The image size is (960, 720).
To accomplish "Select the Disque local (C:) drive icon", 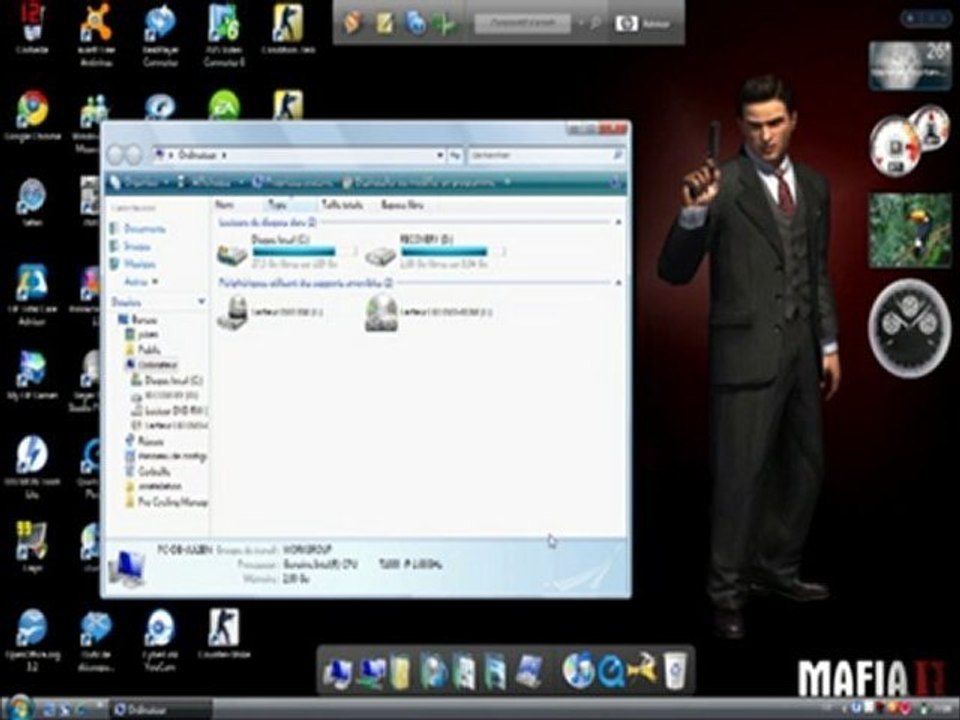I will [233, 254].
